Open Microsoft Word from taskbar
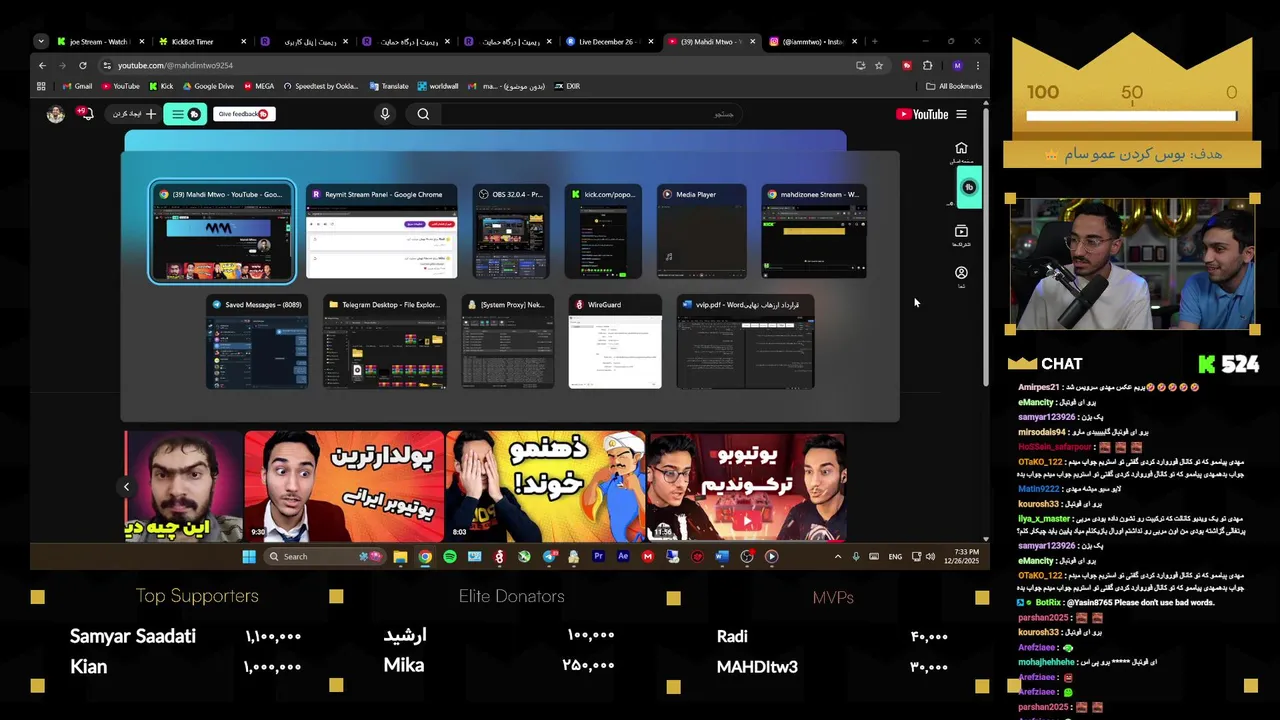 tap(722, 556)
